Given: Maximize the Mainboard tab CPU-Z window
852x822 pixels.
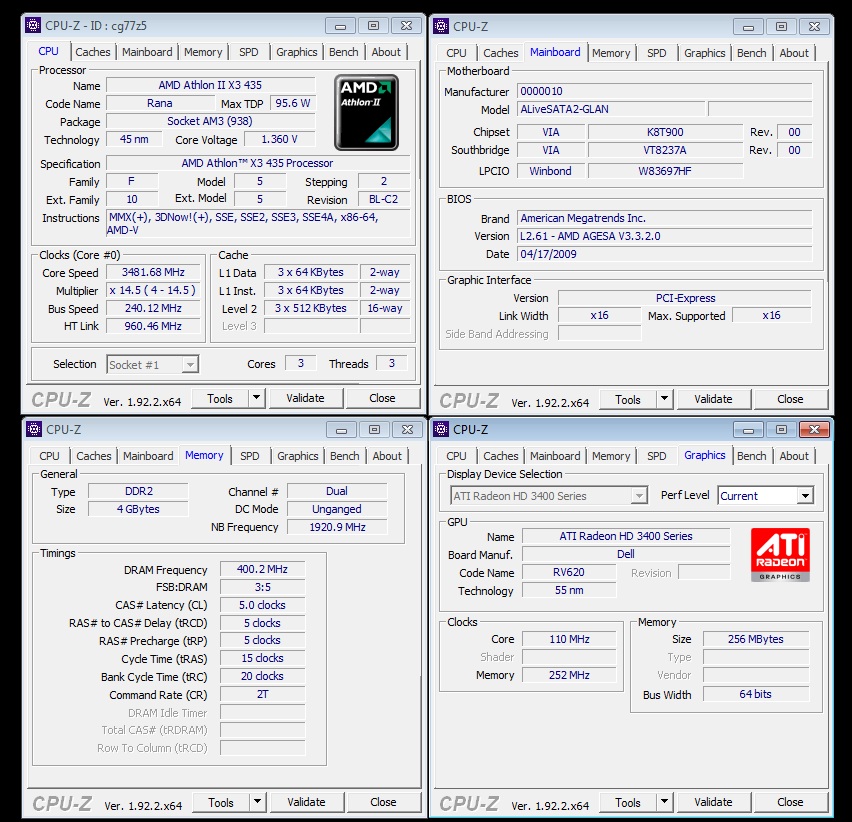Looking at the screenshot, I should tap(781, 26).
